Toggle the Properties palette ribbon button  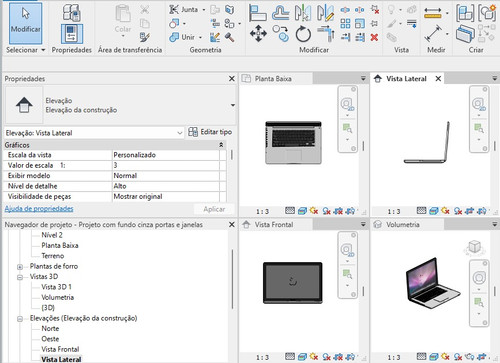72,34
